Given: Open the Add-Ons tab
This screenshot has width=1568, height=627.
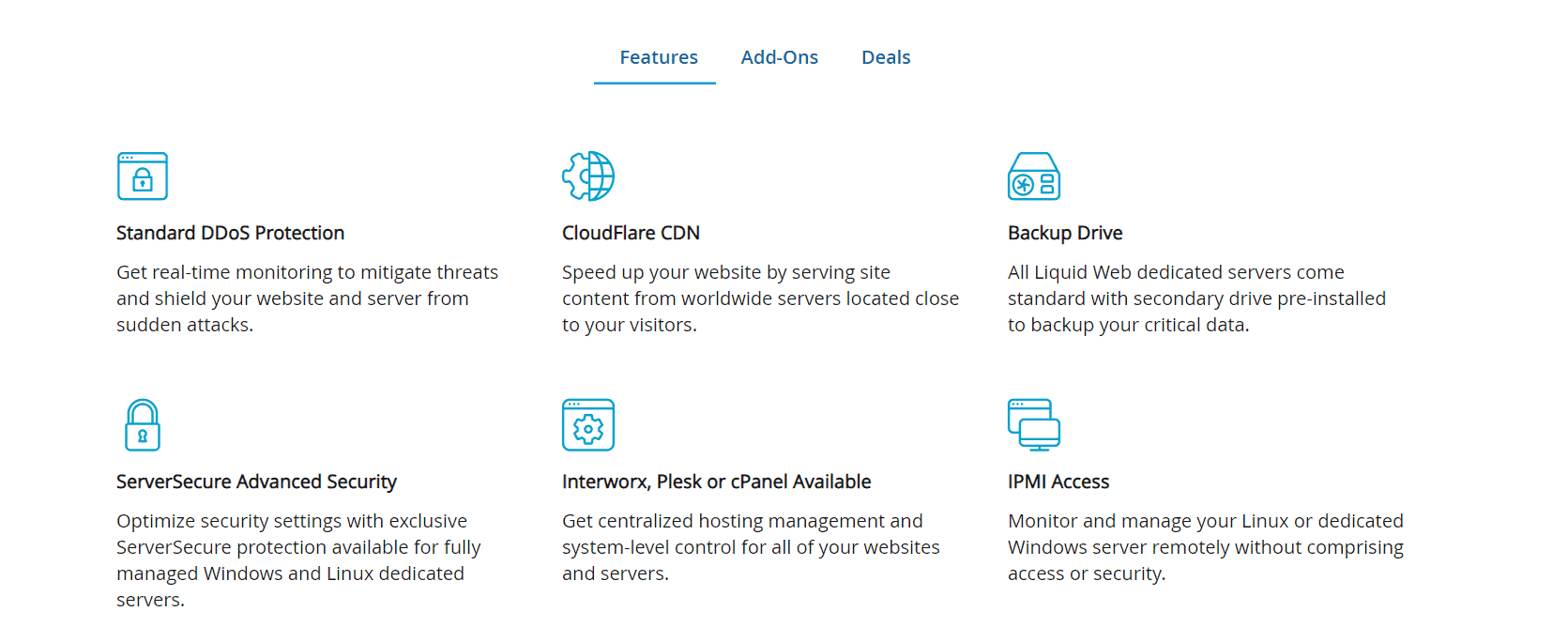Looking at the screenshot, I should point(780,57).
